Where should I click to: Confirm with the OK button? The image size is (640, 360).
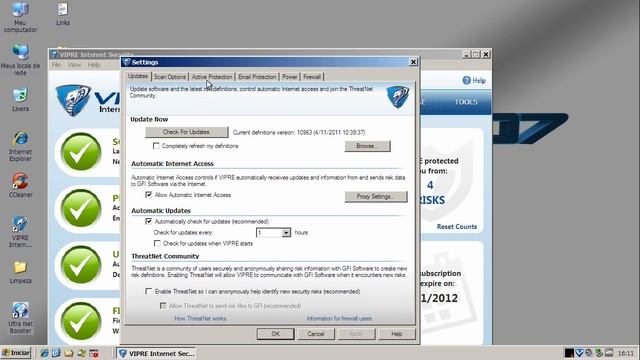point(276,334)
